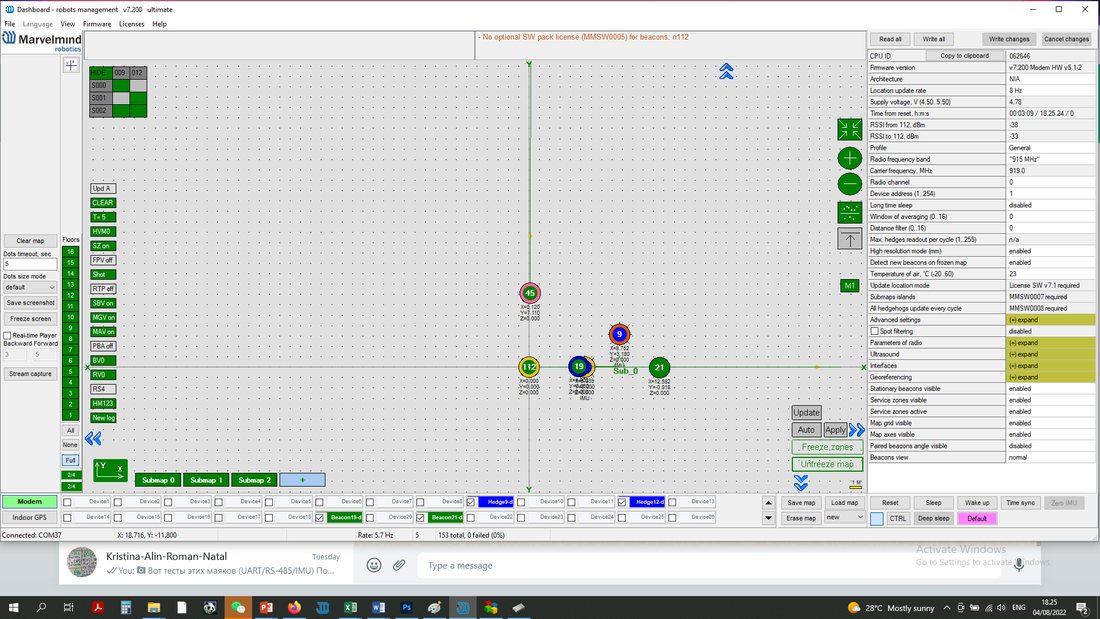Click the Write changes button
Viewport: 1100px width, 619px height.
tap(1009, 39)
